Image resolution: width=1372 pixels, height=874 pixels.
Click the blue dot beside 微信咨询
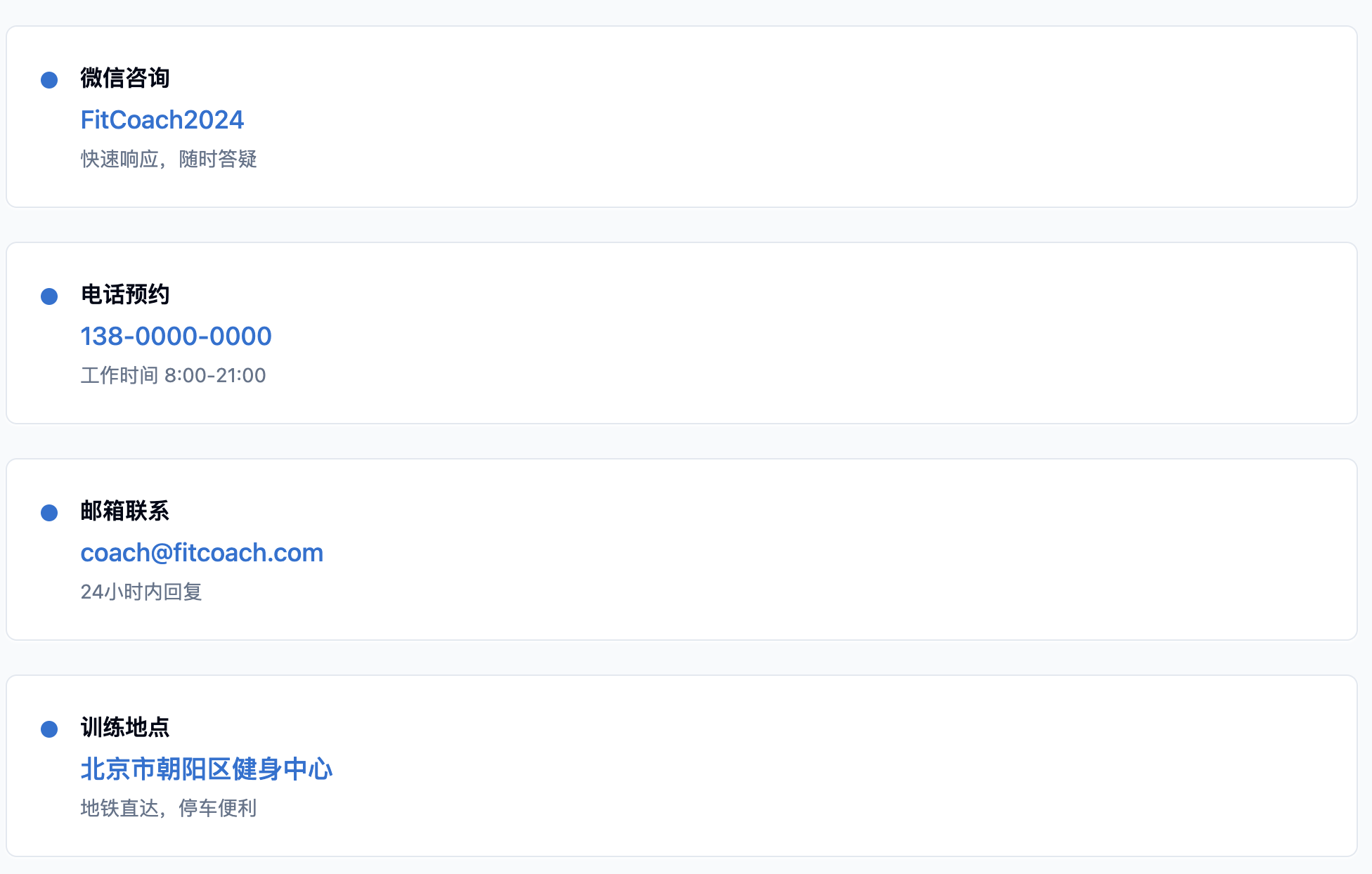(49, 80)
